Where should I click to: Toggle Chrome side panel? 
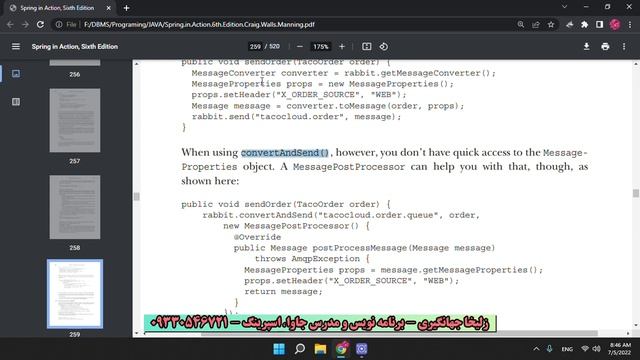(599, 24)
